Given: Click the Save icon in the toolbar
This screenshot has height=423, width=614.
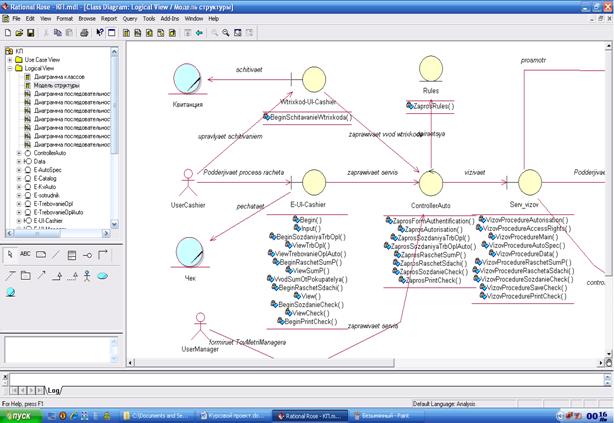Looking at the screenshot, I should [33, 32].
